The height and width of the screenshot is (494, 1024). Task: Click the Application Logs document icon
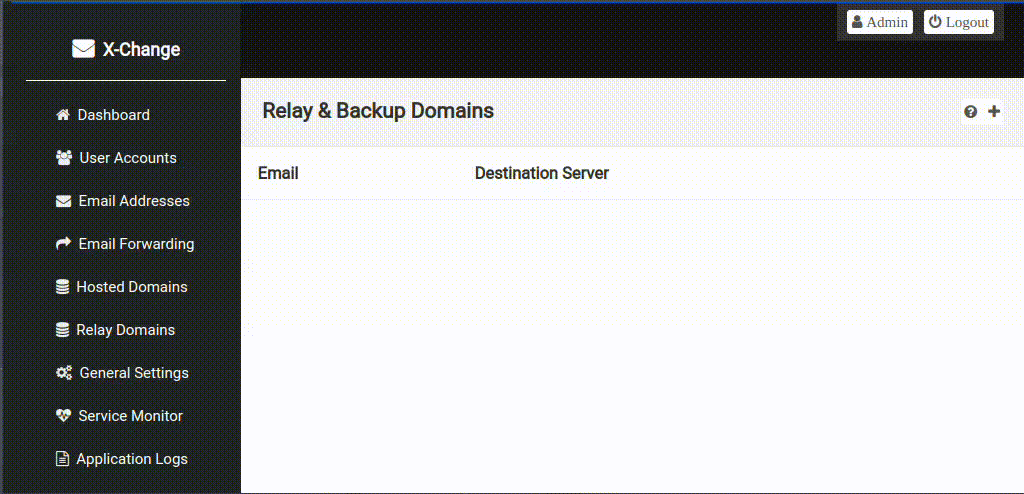tap(62, 459)
